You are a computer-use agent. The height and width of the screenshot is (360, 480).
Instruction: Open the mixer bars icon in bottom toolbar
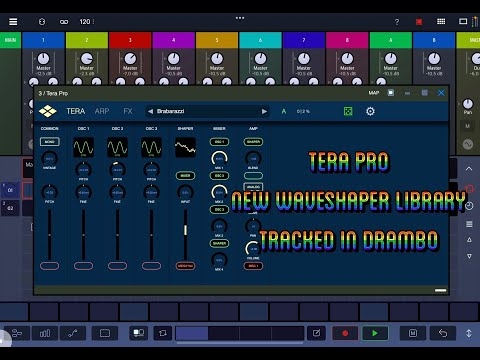[45, 333]
